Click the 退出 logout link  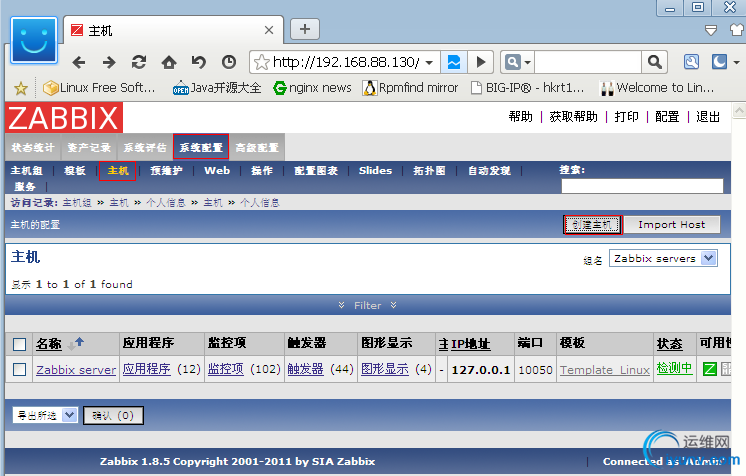(707, 117)
